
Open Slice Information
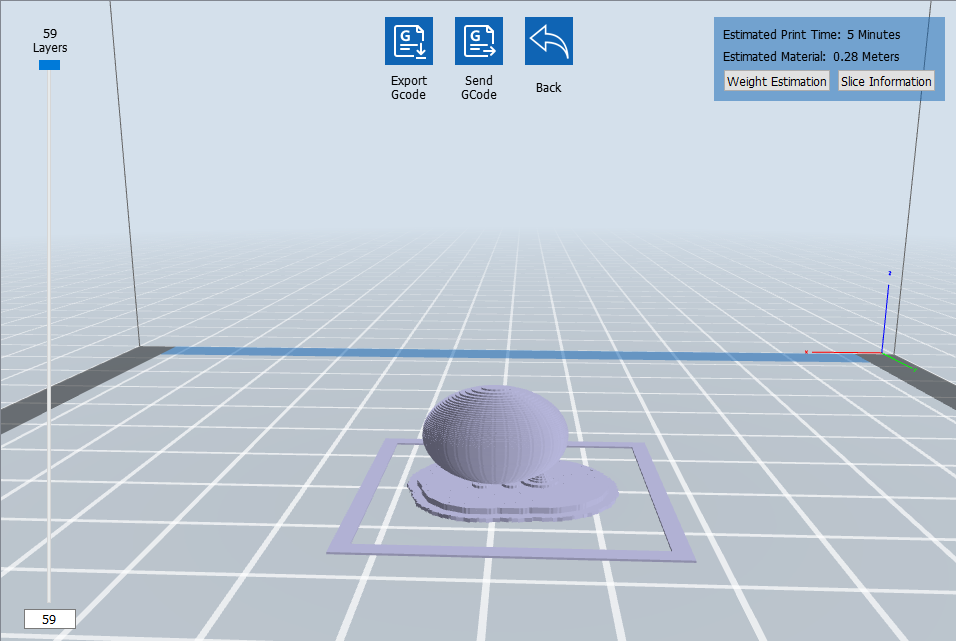[x=886, y=81]
